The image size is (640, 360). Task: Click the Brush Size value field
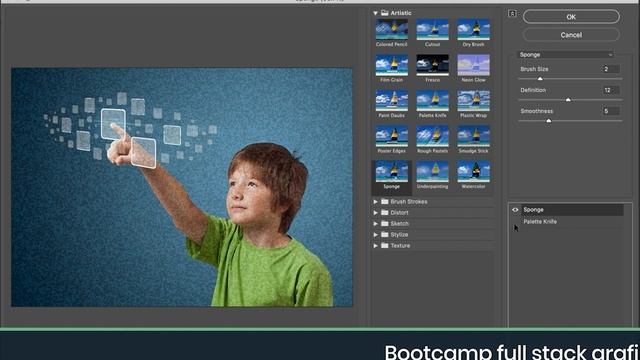pyautogui.click(x=611, y=69)
